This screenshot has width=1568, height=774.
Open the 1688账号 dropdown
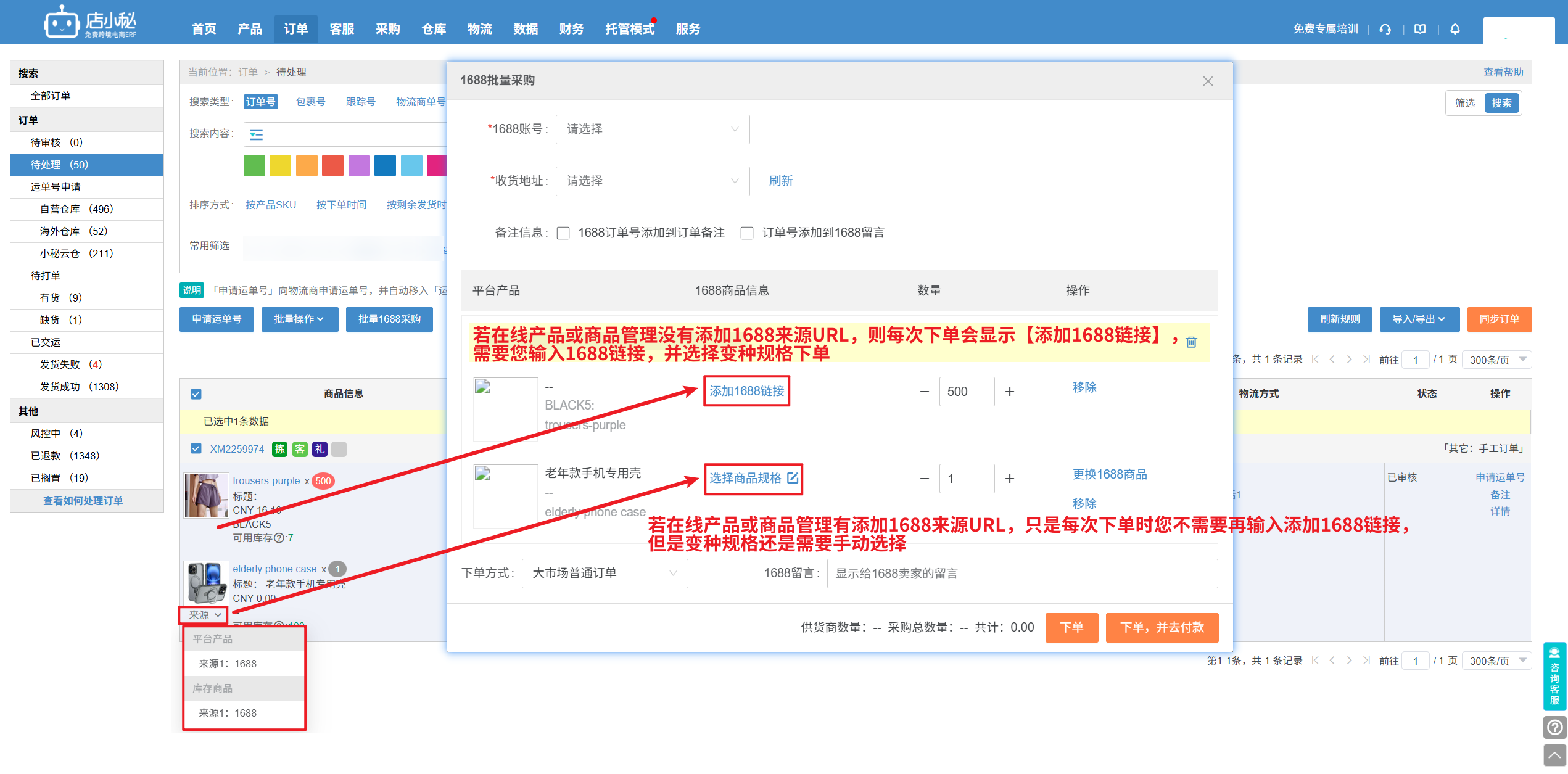click(x=652, y=130)
